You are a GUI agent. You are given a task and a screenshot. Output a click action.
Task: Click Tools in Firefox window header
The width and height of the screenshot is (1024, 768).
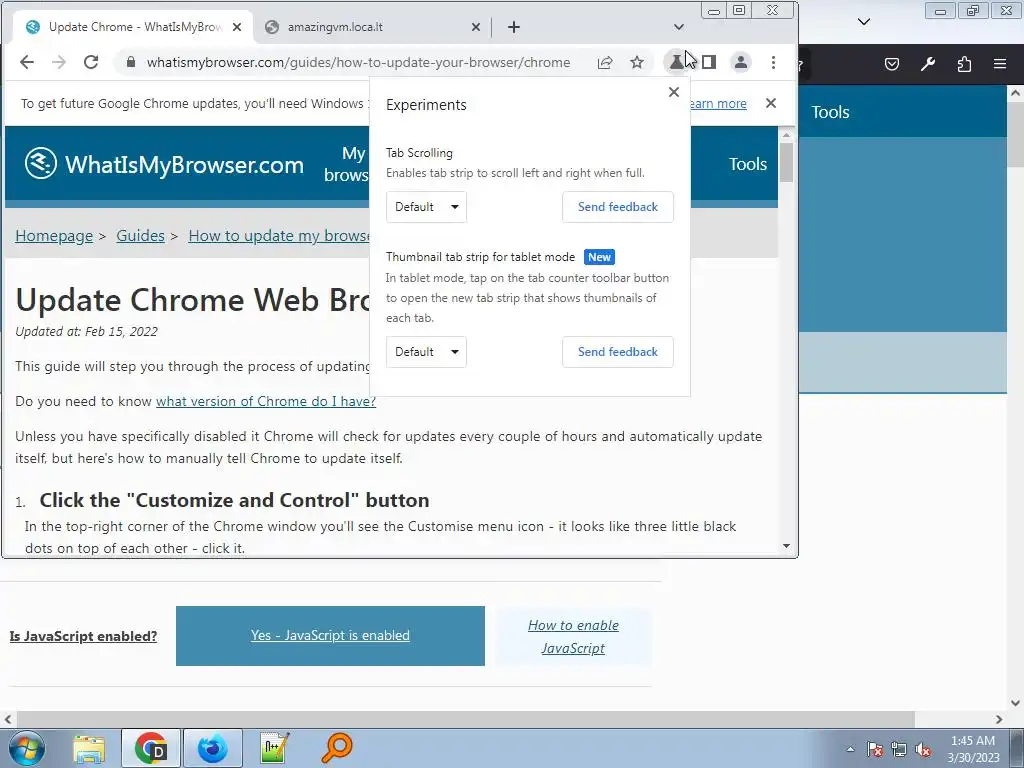click(830, 112)
